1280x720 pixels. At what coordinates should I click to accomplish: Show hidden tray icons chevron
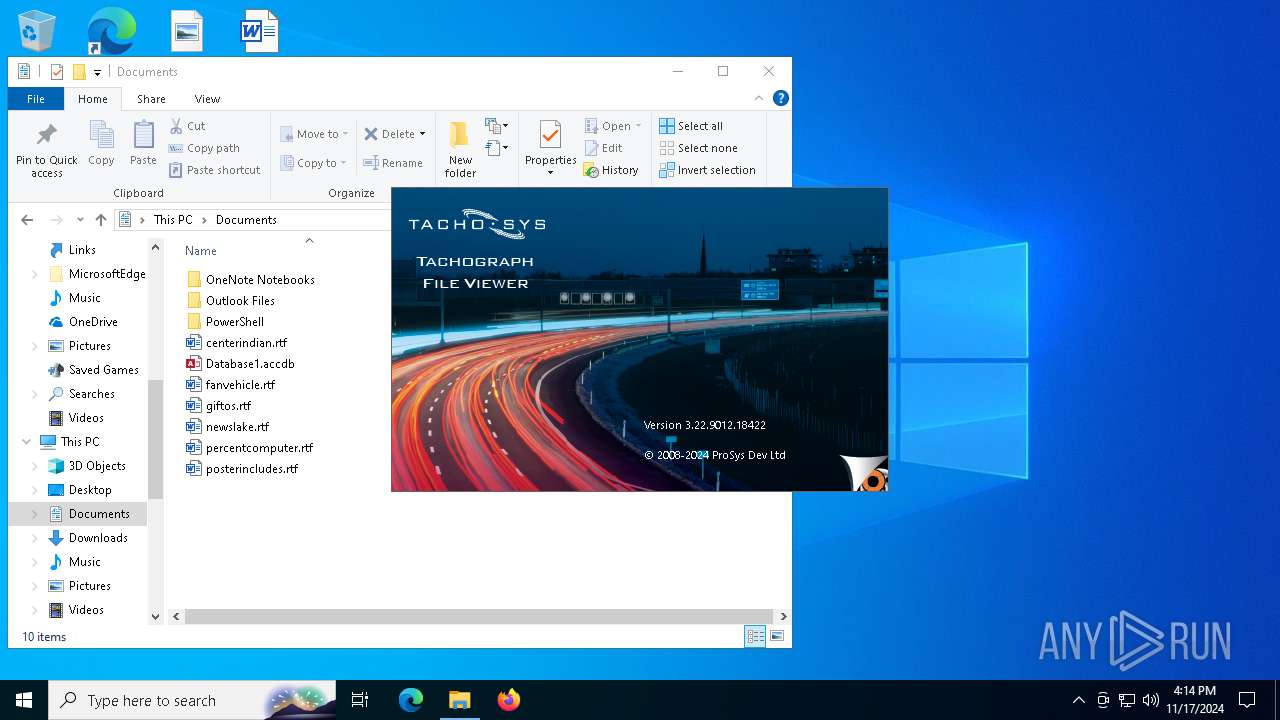1078,700
